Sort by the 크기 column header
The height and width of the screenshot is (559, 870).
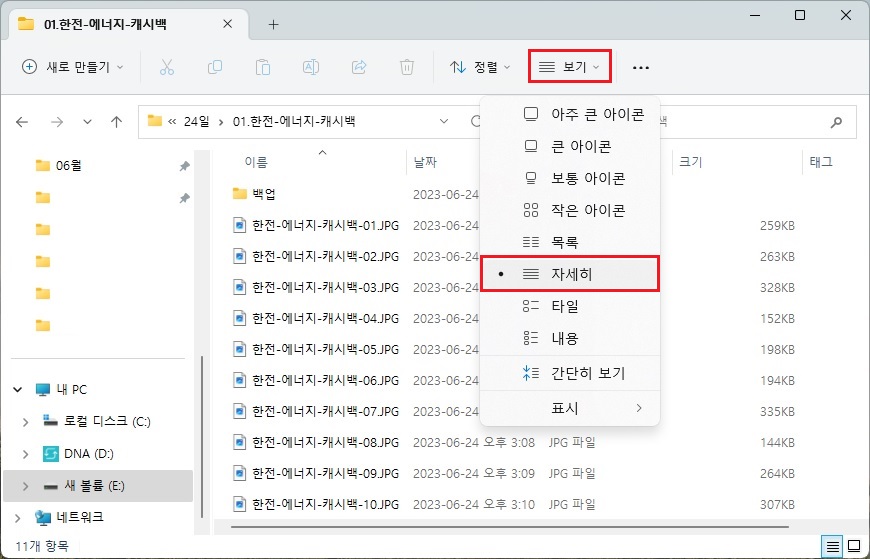pyautogui.click(x=691, y=162)
